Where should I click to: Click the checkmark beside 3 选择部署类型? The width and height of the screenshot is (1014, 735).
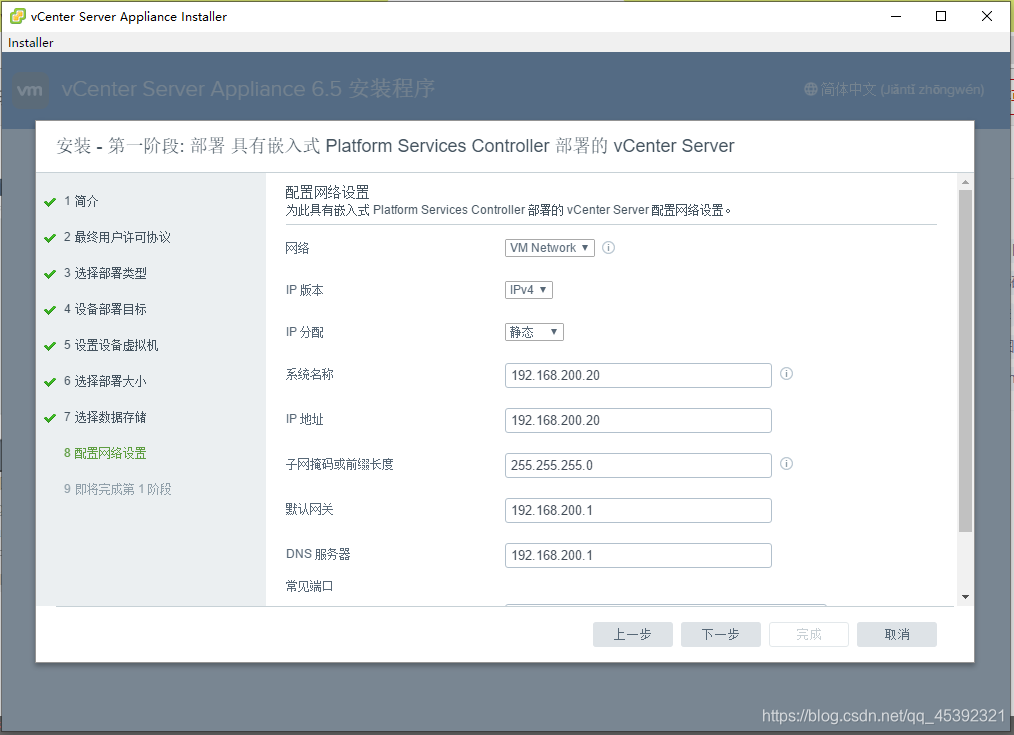click(x=50, y=274)
